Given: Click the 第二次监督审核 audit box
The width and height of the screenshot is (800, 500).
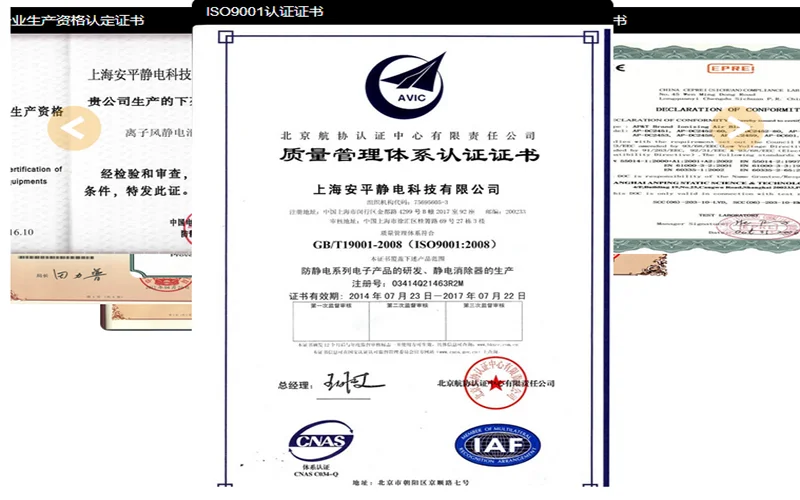Looking at the screenshot, I should pyautogui.click(x=407, y=321).
